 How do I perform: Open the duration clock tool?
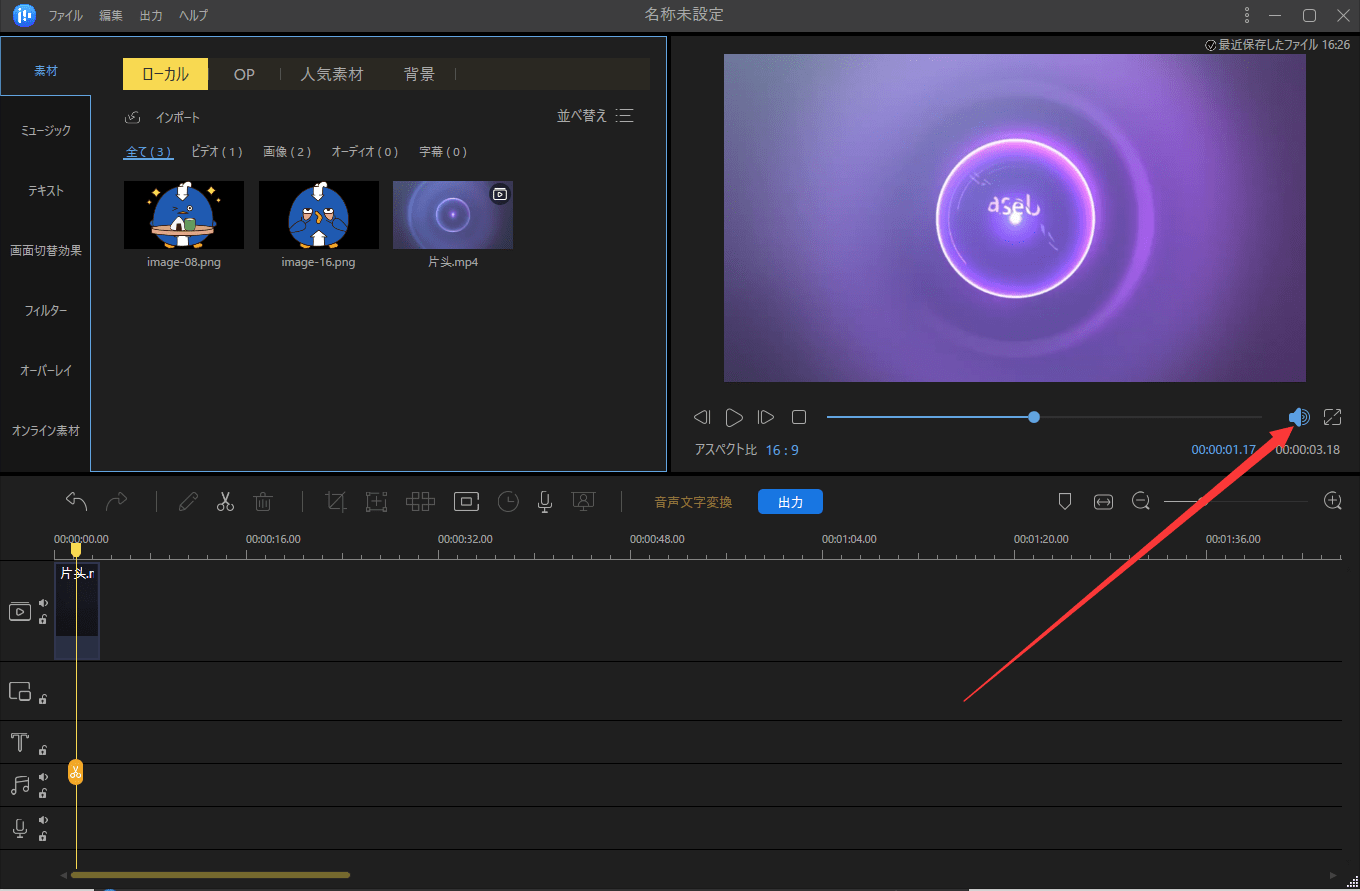tap(508, 502)
